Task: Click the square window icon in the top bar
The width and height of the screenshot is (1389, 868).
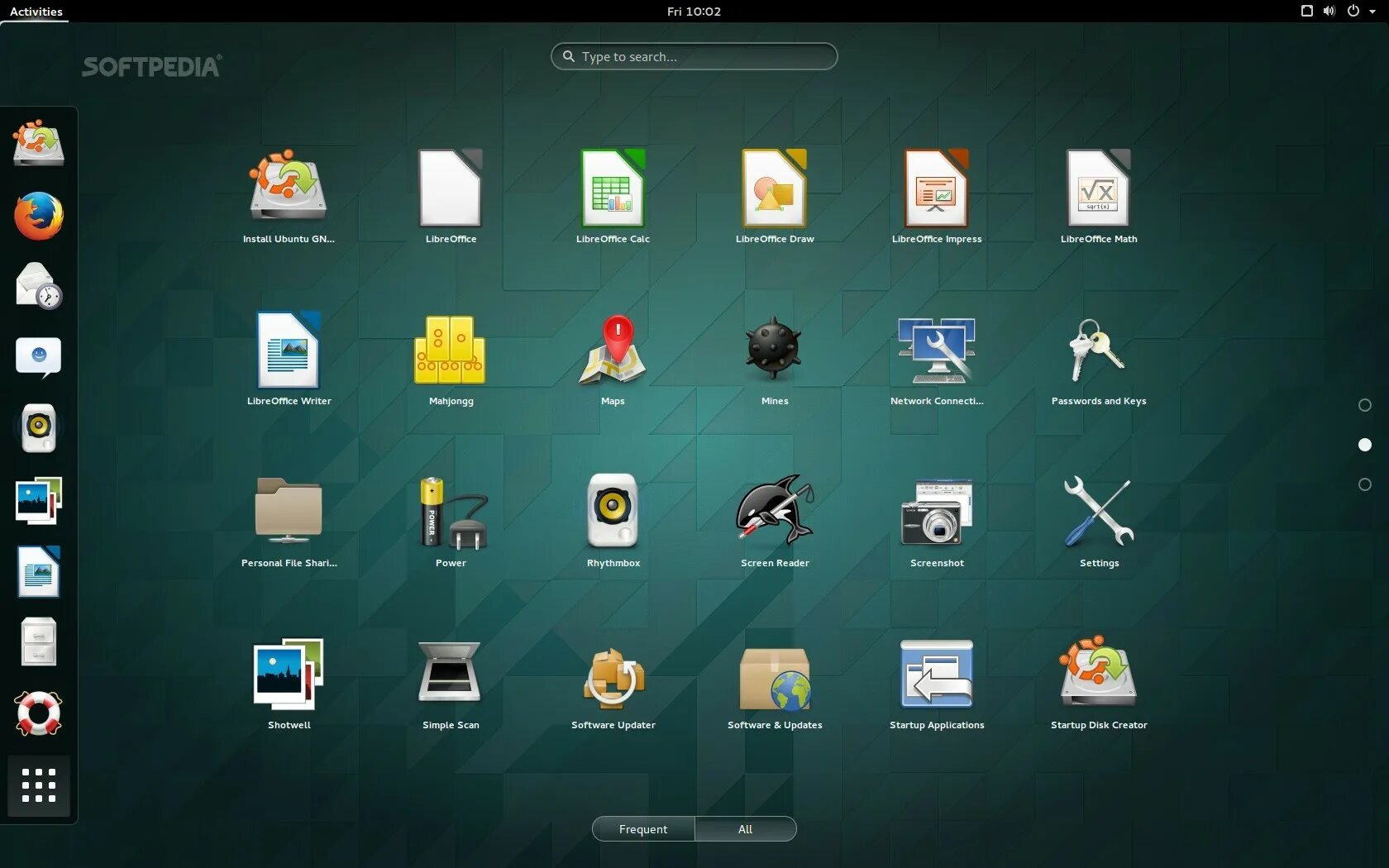Action: pos(1307,12)
